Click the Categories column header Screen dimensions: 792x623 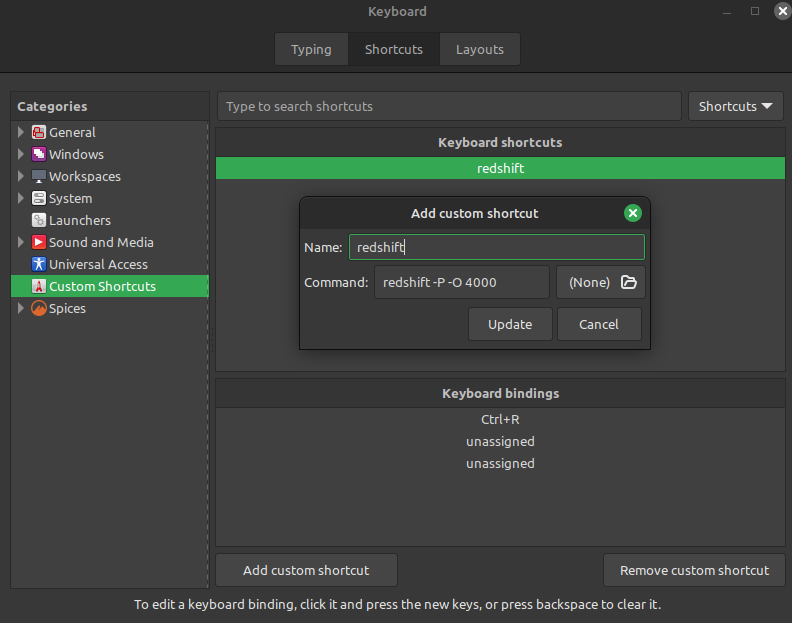coord(110,106)
